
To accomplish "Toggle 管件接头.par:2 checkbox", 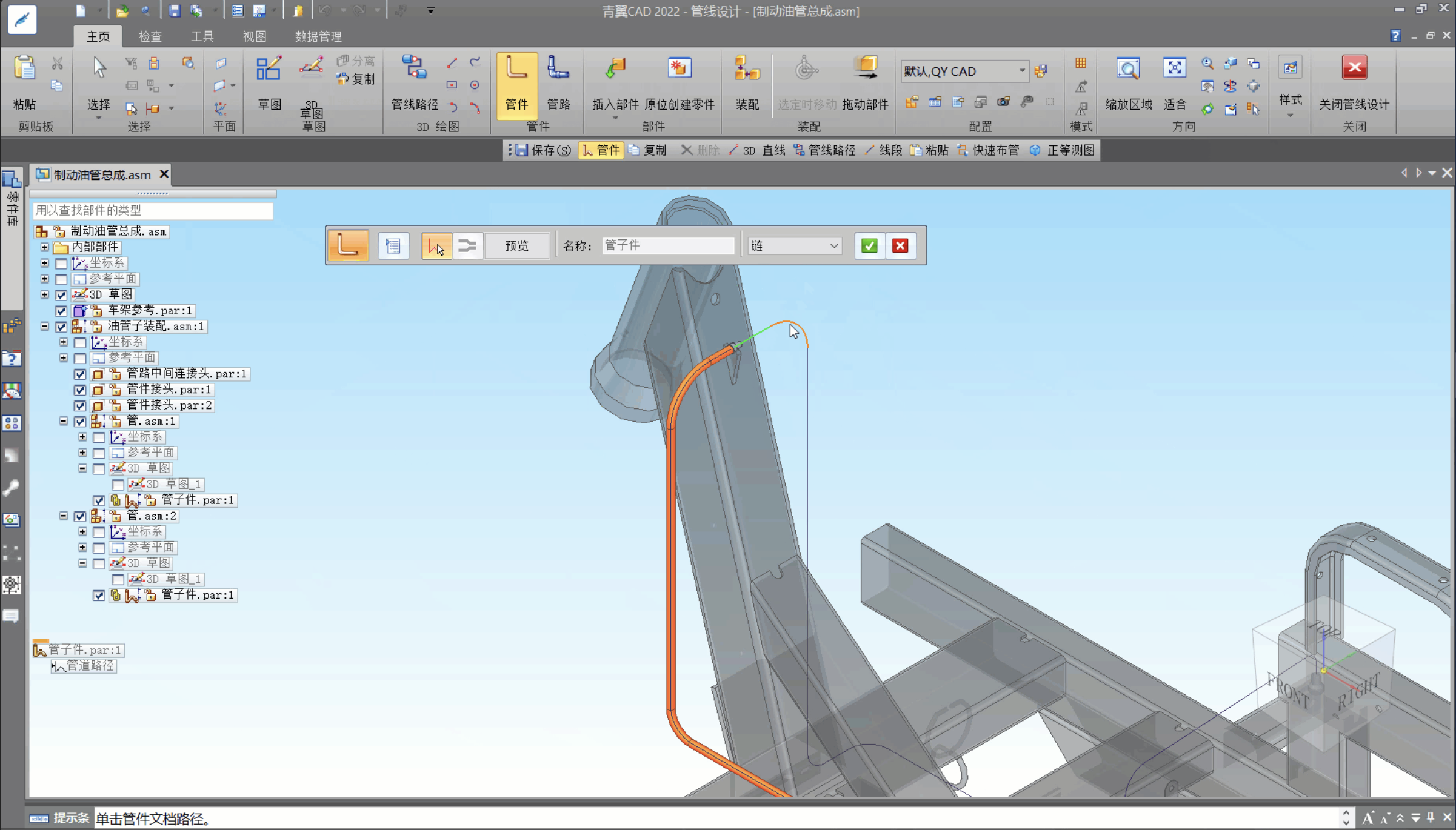I will (80, 405).
